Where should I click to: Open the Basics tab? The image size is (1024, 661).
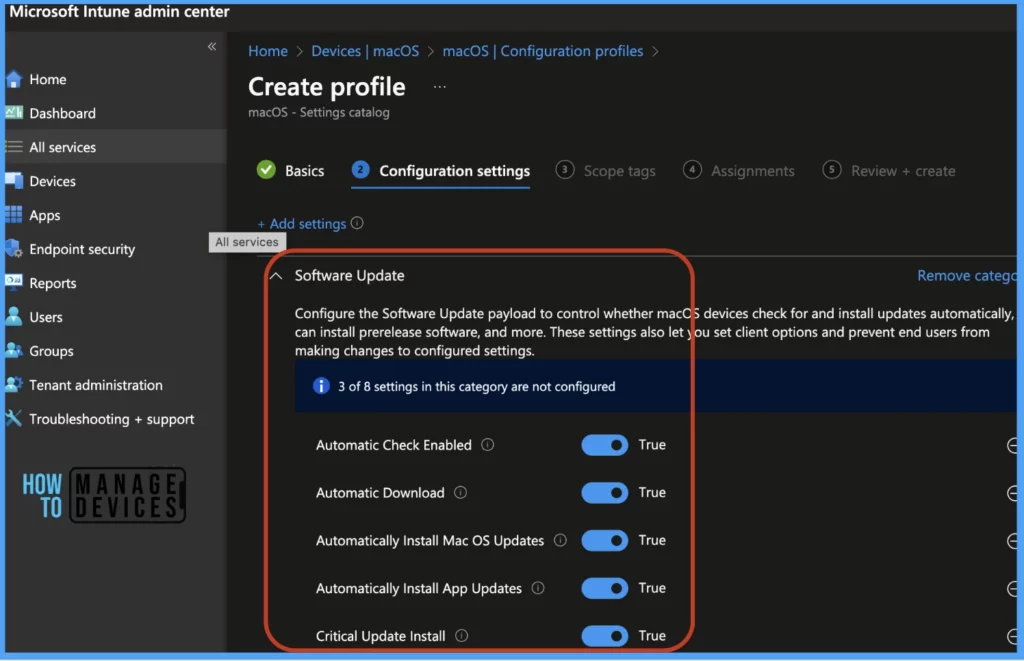click(291, 170)
